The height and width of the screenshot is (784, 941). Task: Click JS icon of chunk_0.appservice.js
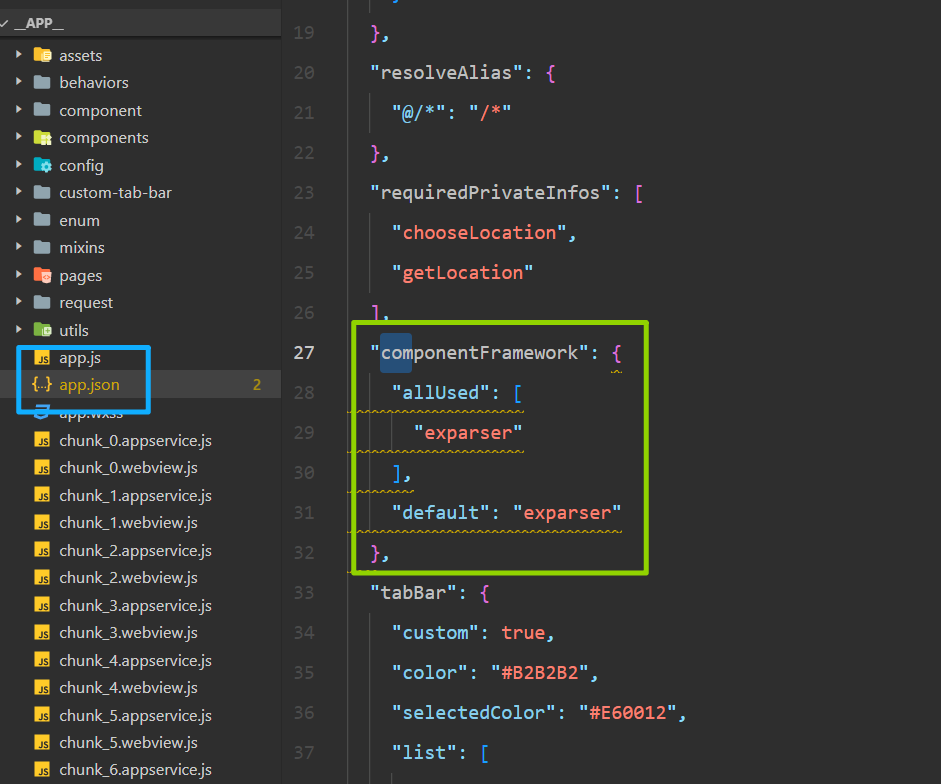(x=43, y=441)
